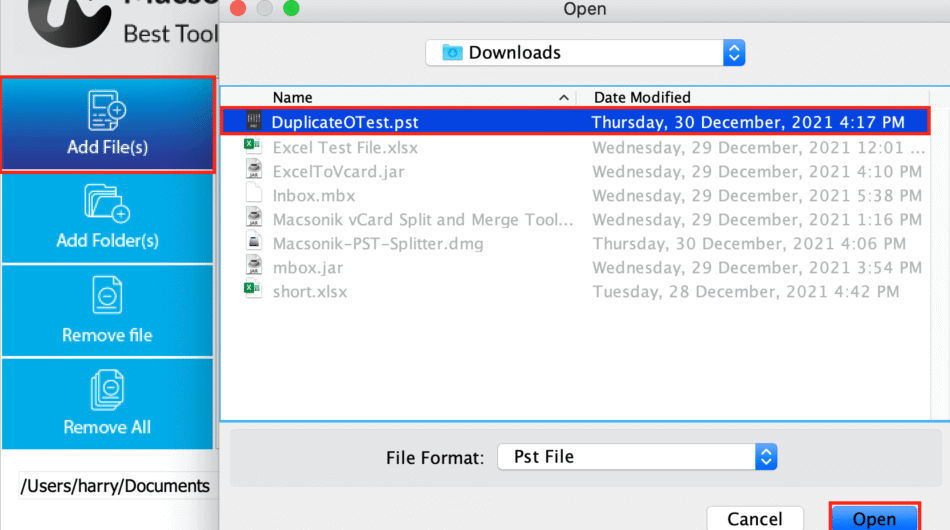Click the ExcelToVcard.jar file icon
Viewport: 950px width, 530px height.
[254, 169]
